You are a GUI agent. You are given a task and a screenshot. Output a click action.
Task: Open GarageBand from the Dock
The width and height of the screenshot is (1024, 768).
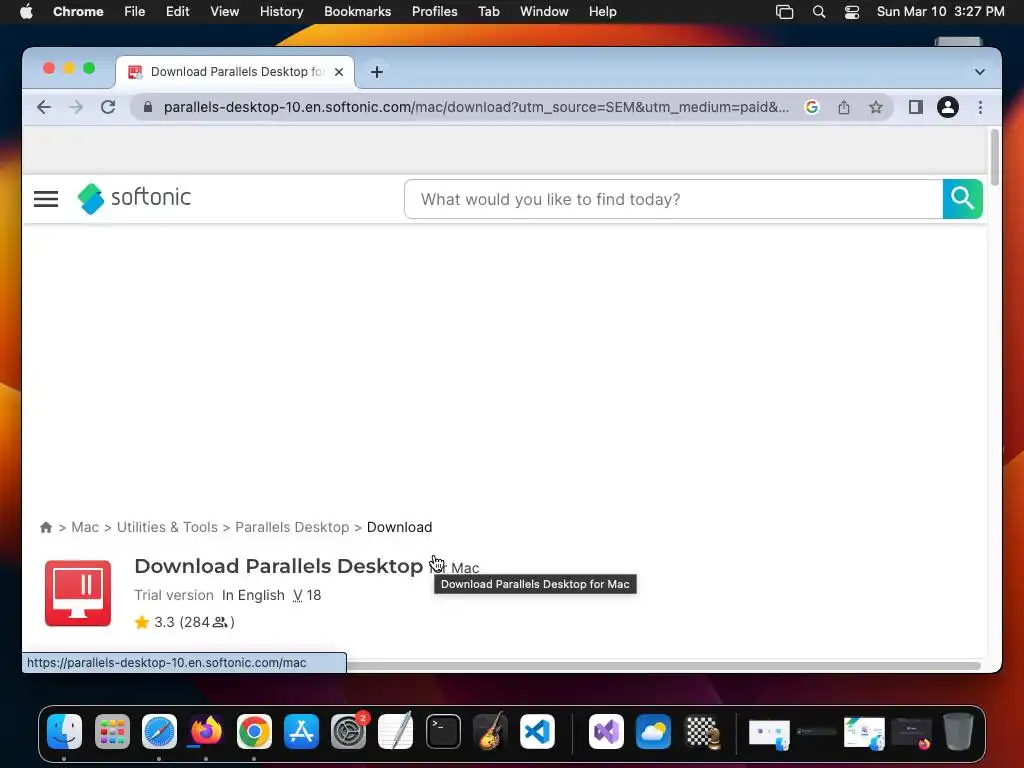coord(490,731)
